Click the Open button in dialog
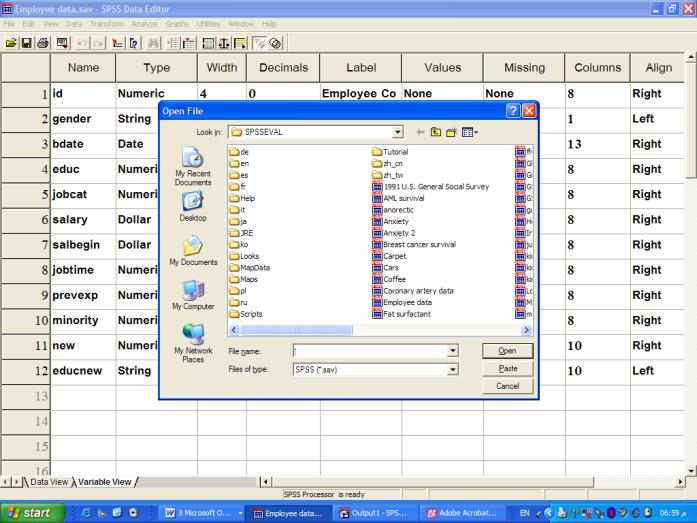The image size is (697, 523). point(508,351)
